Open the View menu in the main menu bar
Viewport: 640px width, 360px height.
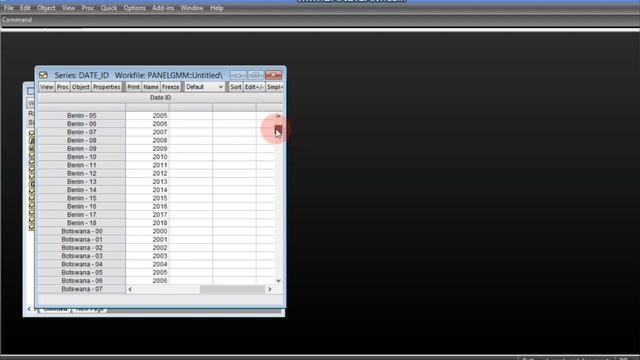68,8
